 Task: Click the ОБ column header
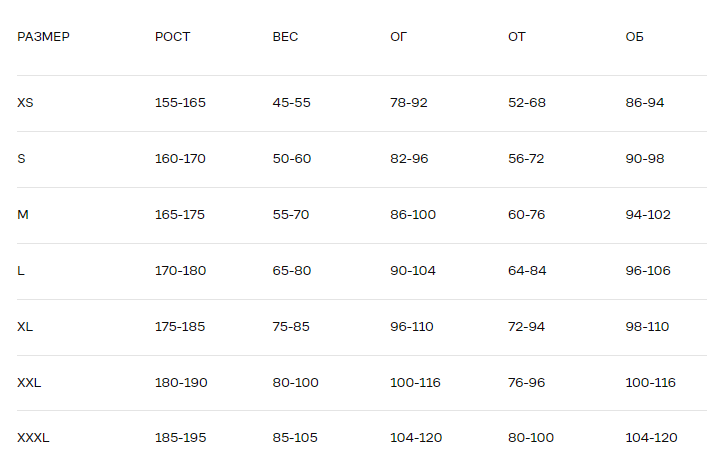click(634, 37)
